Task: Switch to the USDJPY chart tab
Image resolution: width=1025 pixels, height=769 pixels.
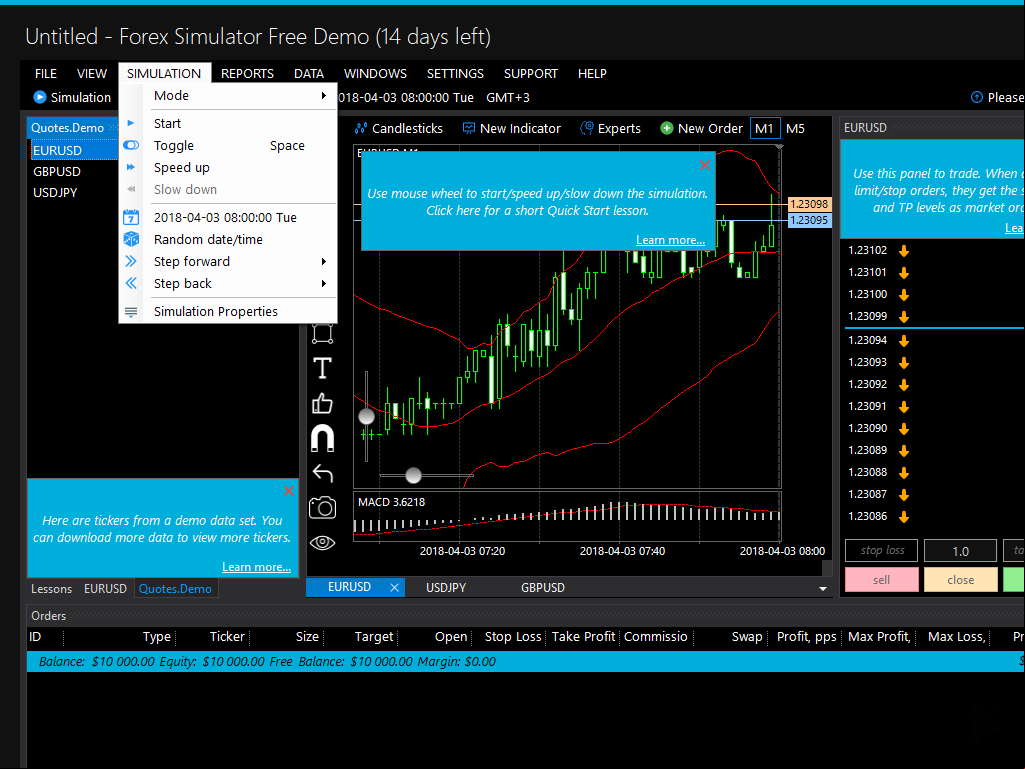Action: coord(446,588)
